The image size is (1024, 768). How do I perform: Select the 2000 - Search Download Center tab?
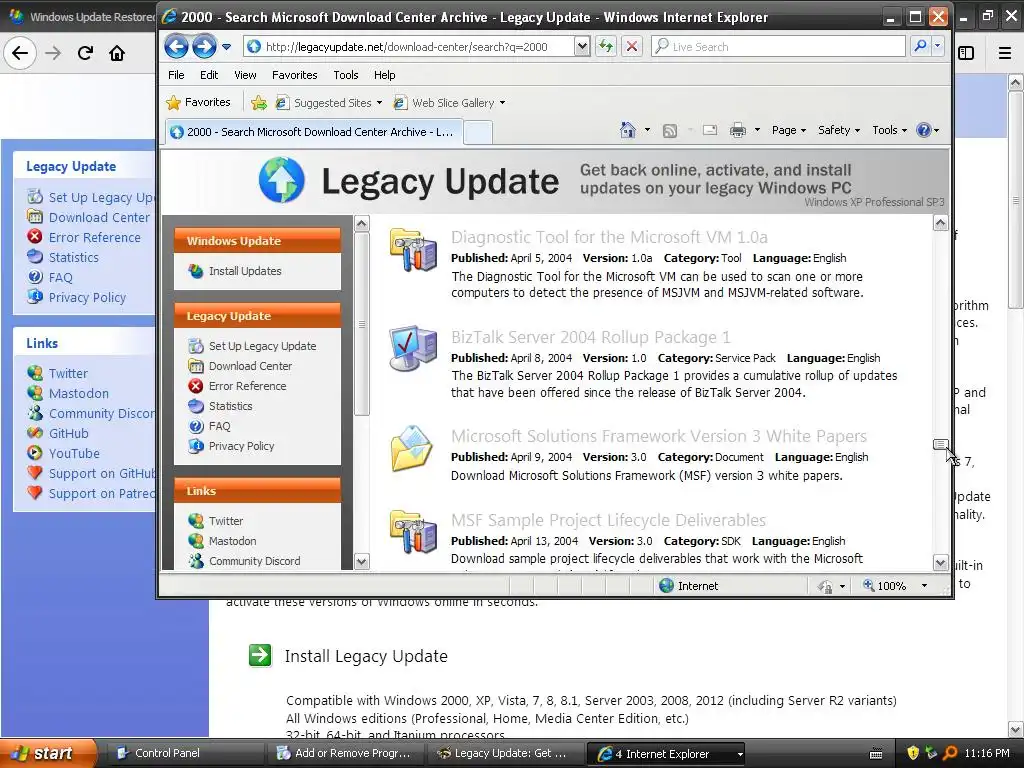313,132
